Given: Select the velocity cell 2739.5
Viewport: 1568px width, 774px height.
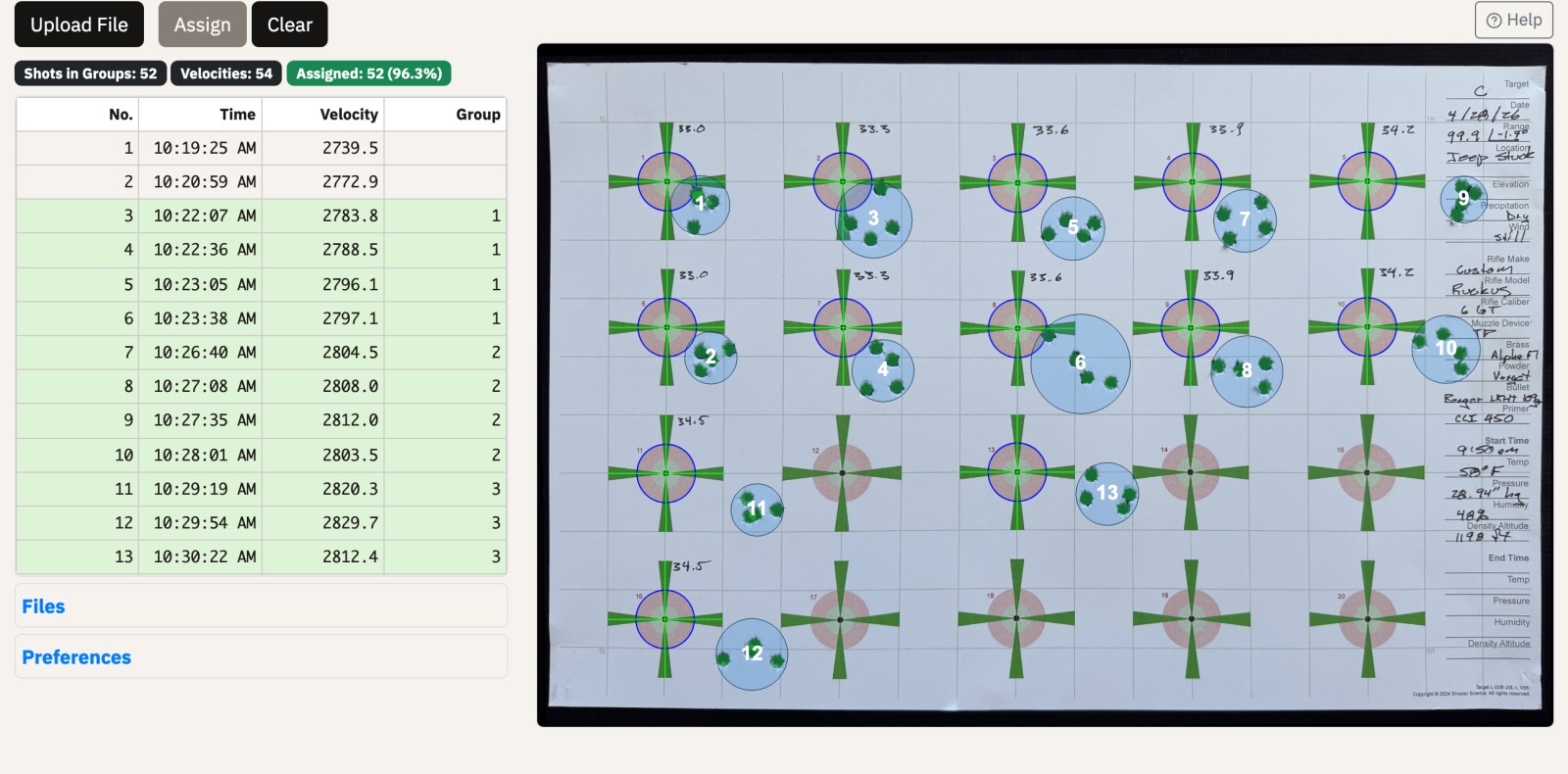Looking at the screenshot, I should tap(322, 148).
